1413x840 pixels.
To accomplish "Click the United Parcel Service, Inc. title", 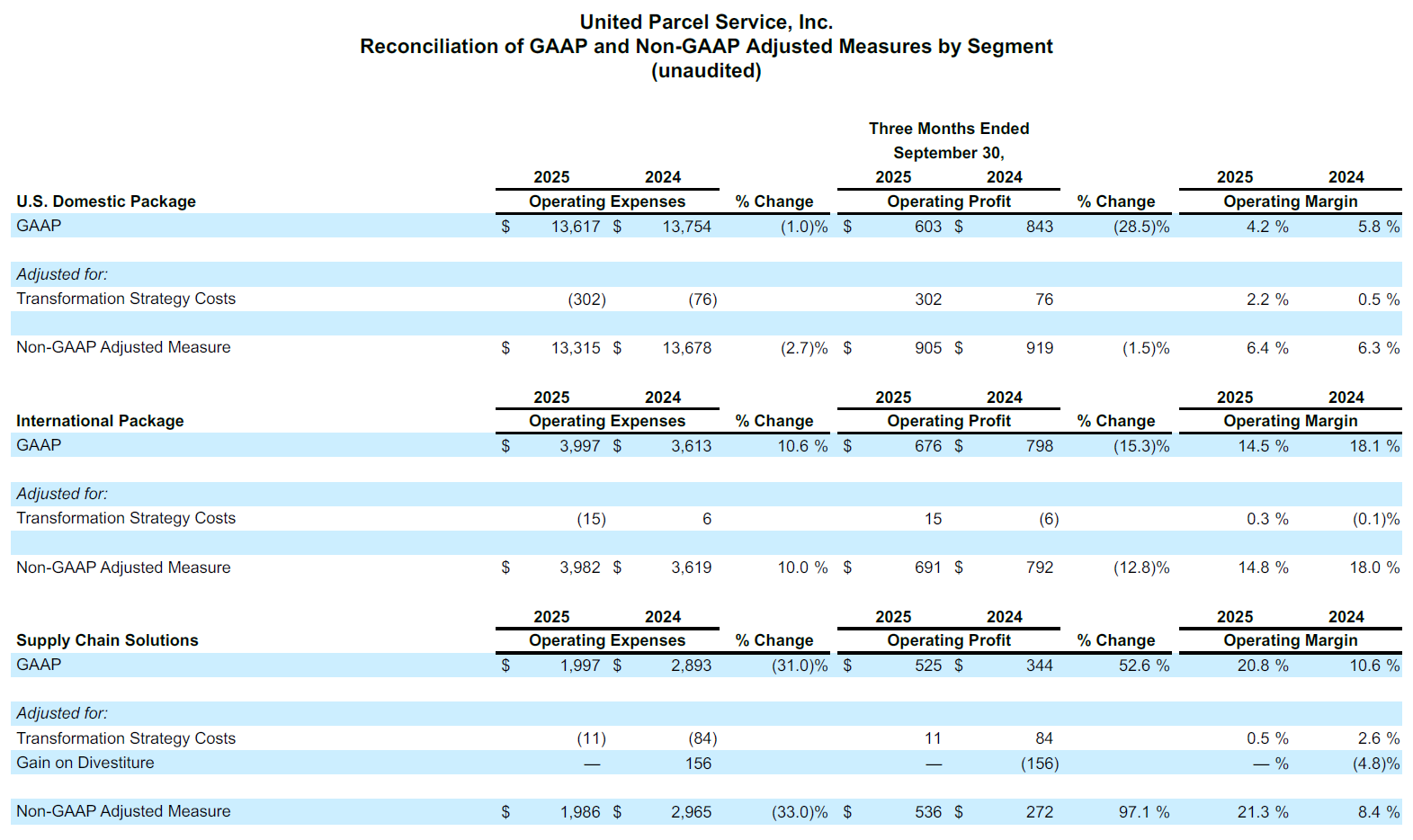I will tap(706, 22).
